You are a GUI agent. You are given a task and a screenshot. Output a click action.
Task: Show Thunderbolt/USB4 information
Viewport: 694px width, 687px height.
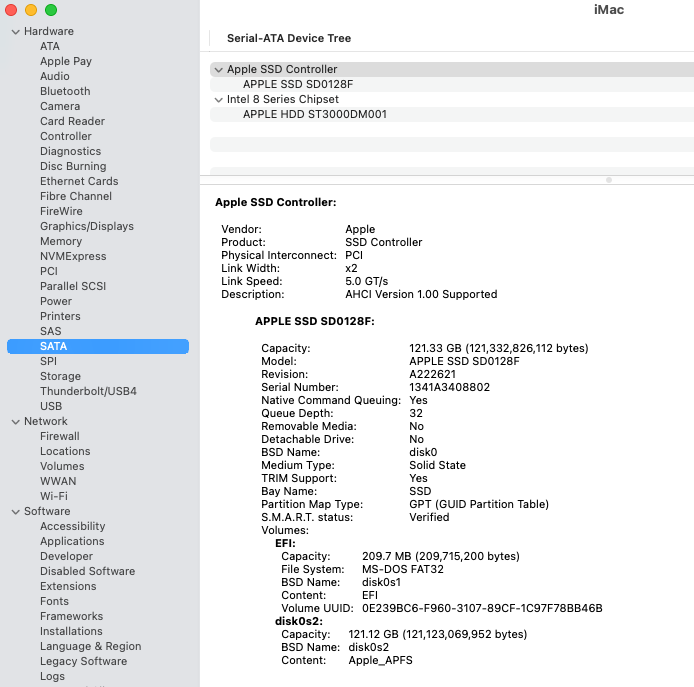pyautogui.click(x=88, y=391)
